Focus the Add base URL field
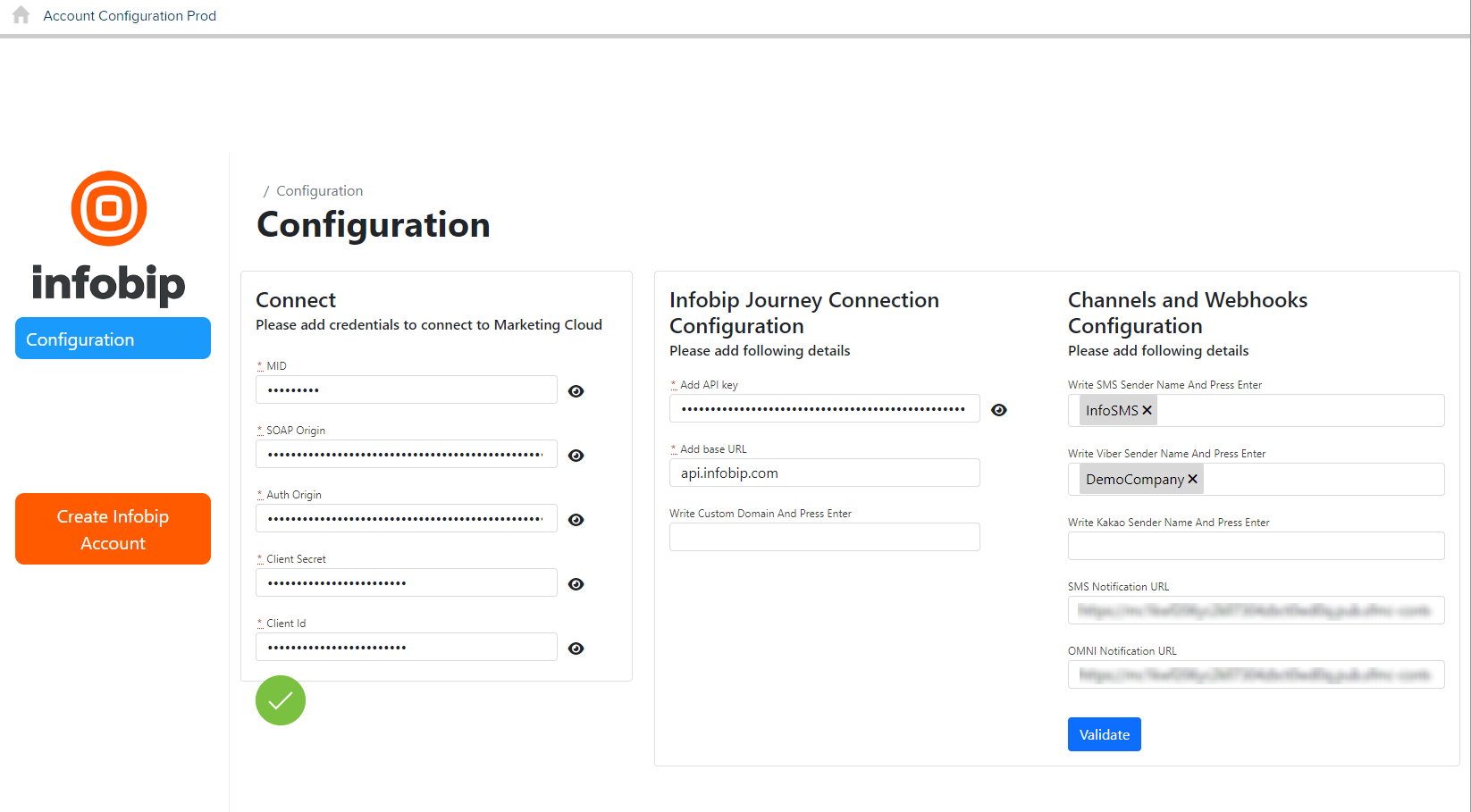This screenshot has height=812, width=1471. 824,473
